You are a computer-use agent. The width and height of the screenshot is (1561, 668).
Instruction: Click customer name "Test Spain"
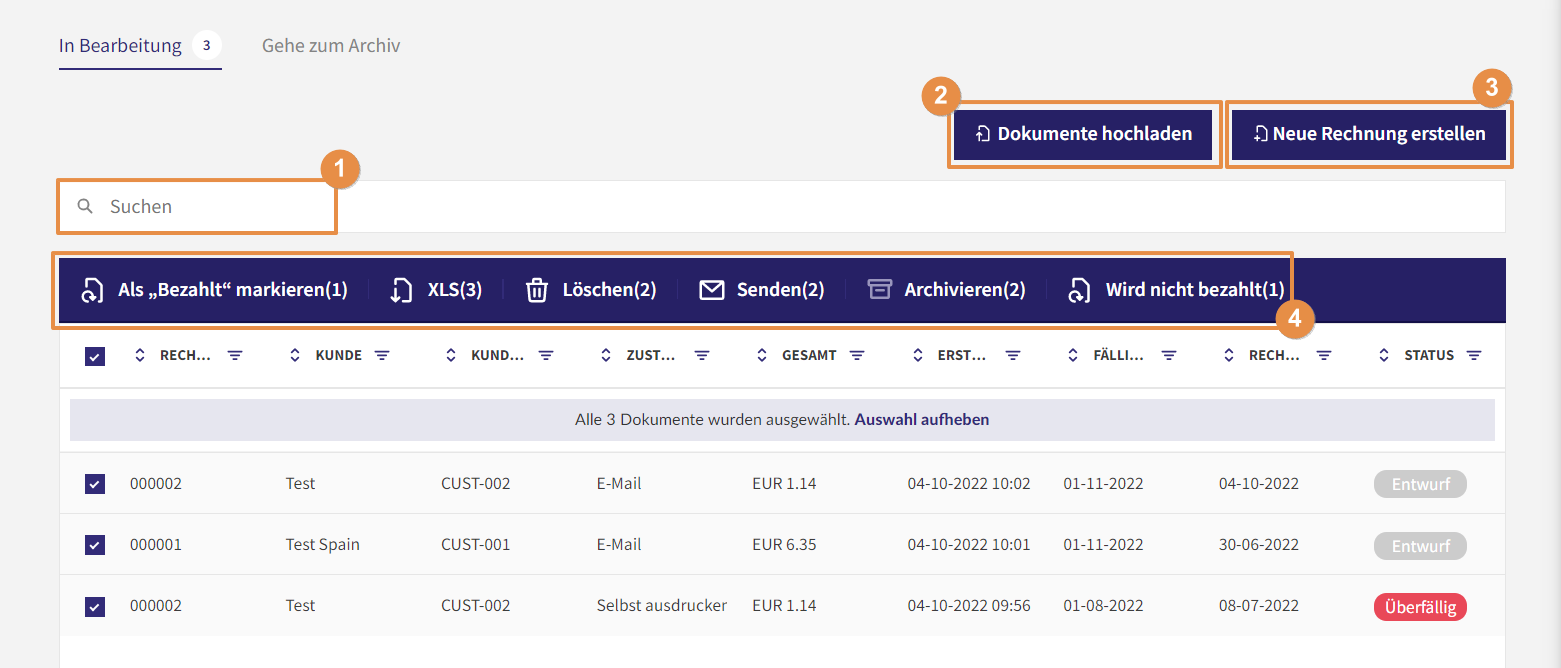322,545
